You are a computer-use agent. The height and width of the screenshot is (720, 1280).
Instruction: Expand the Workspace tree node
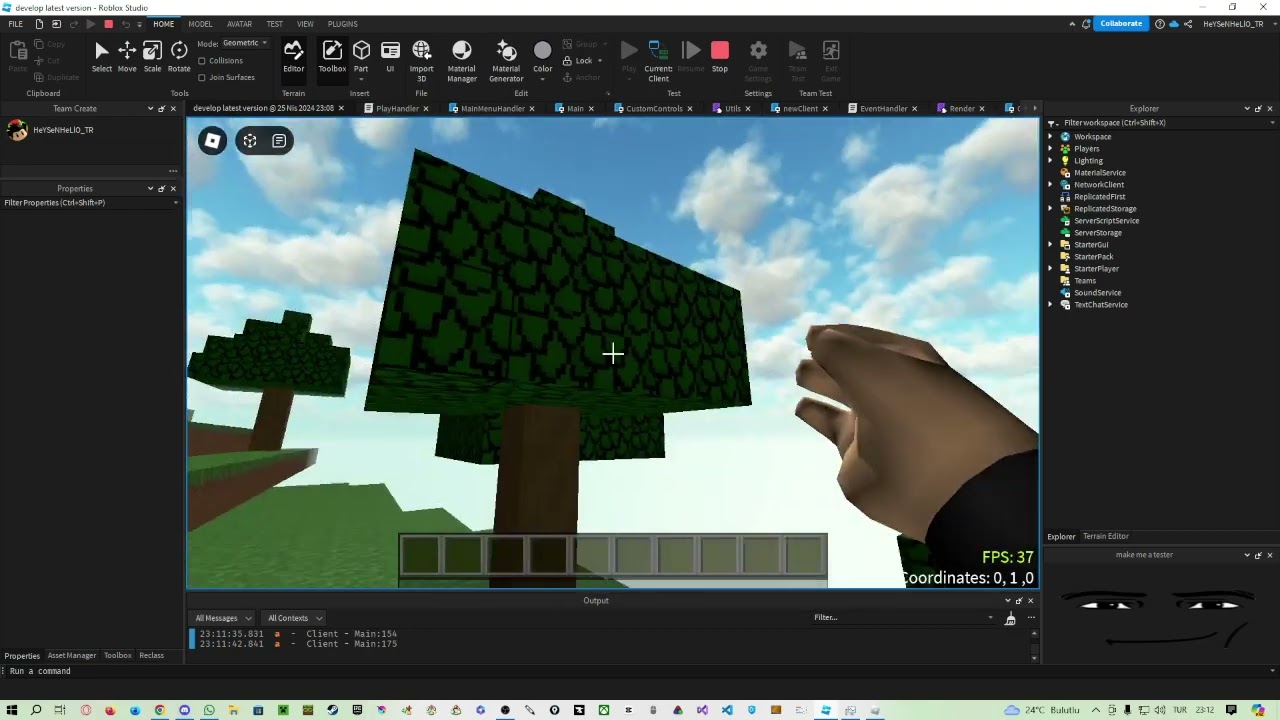pos(1051,137)
